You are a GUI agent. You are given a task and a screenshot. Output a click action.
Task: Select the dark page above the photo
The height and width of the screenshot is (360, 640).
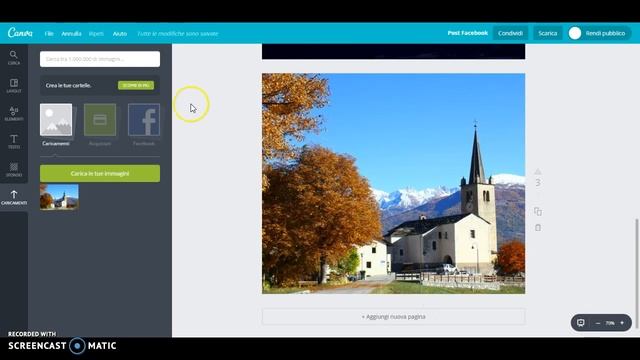tap(393, 51)
